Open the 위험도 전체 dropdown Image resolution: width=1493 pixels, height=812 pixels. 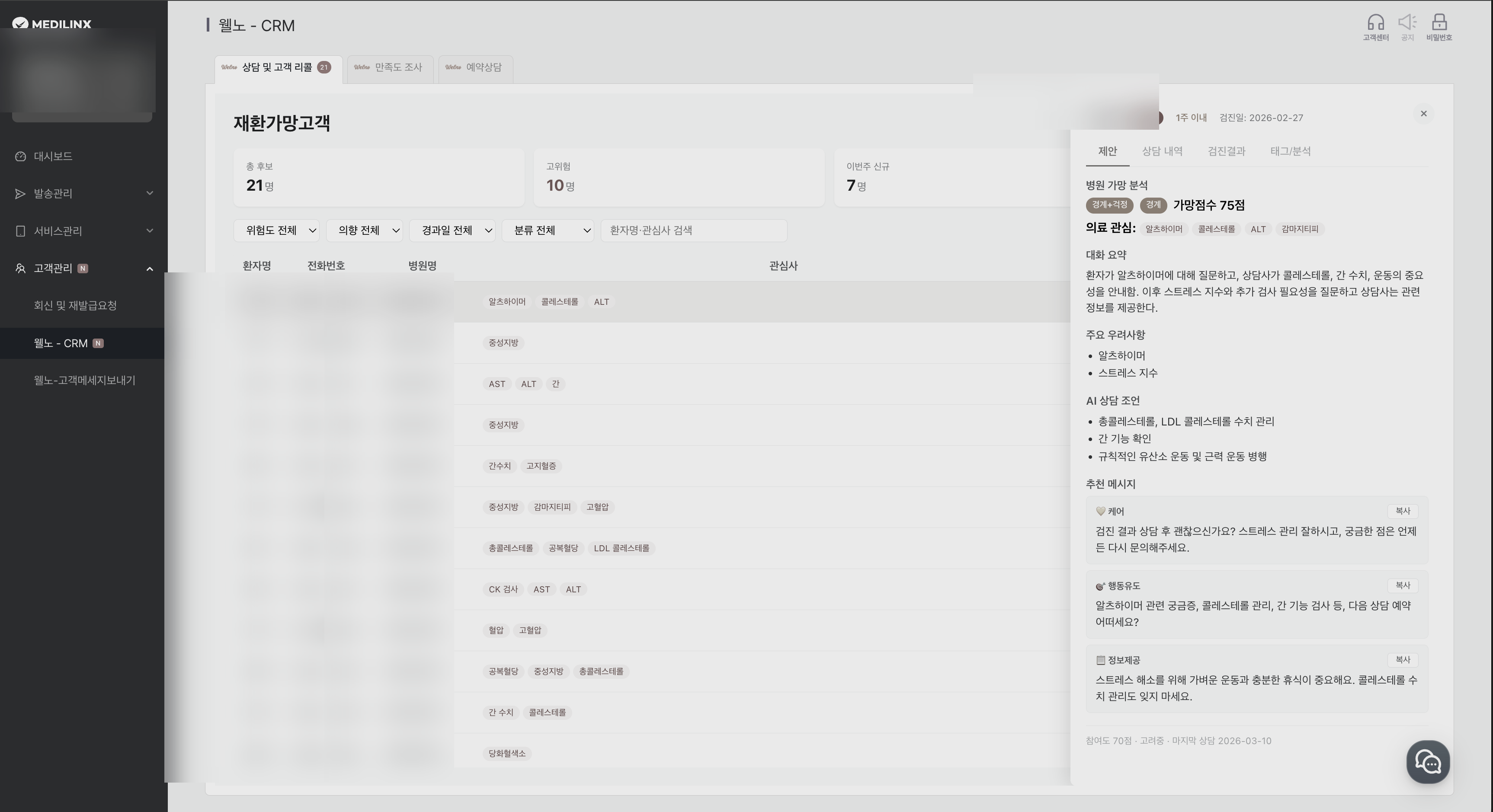tap(276, 231)
